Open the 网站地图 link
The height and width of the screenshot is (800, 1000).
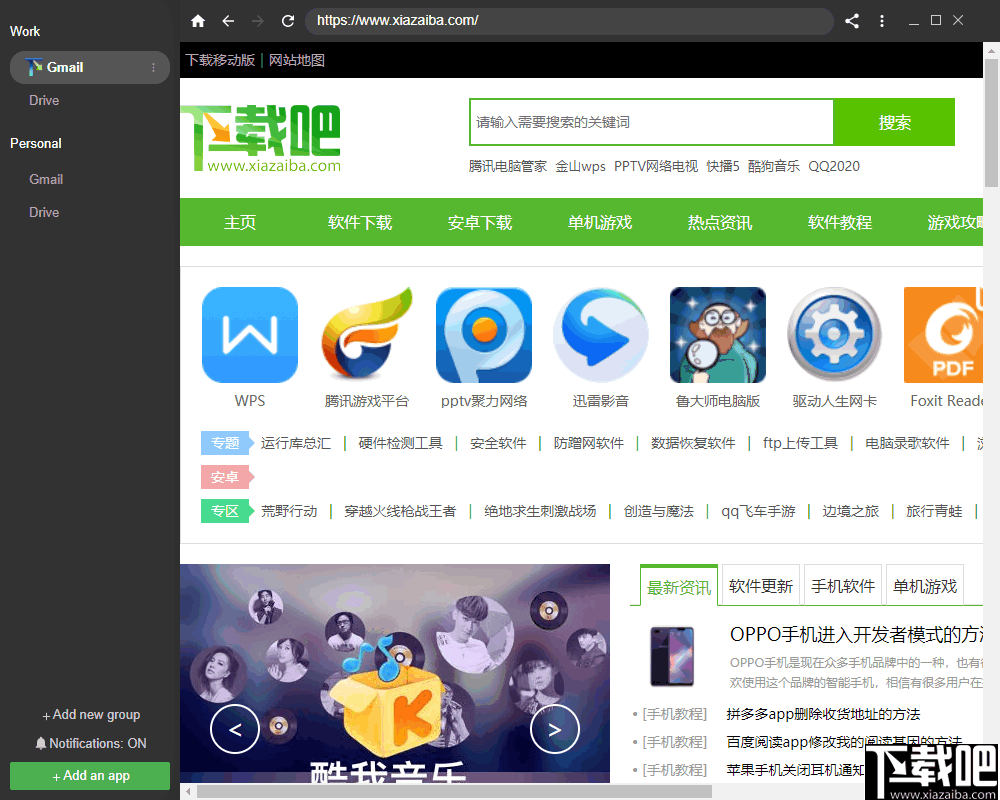click(x=297, y=61)
